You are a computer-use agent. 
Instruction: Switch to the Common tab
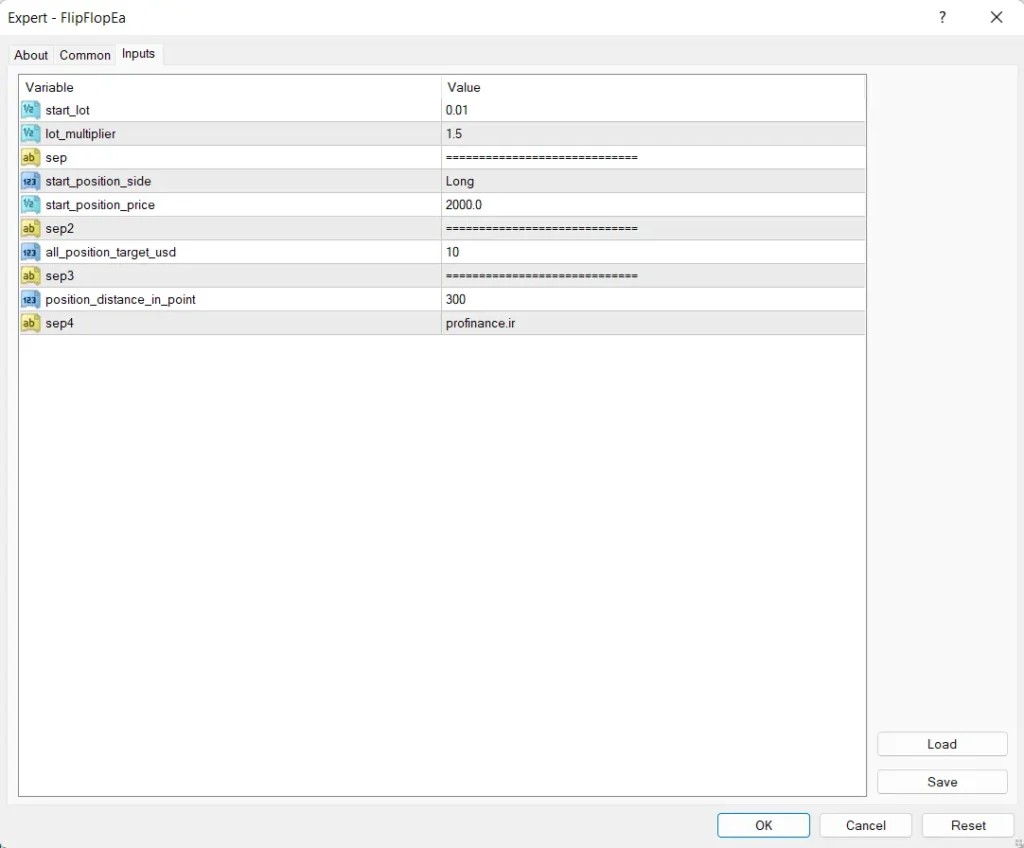pos(85,55)
